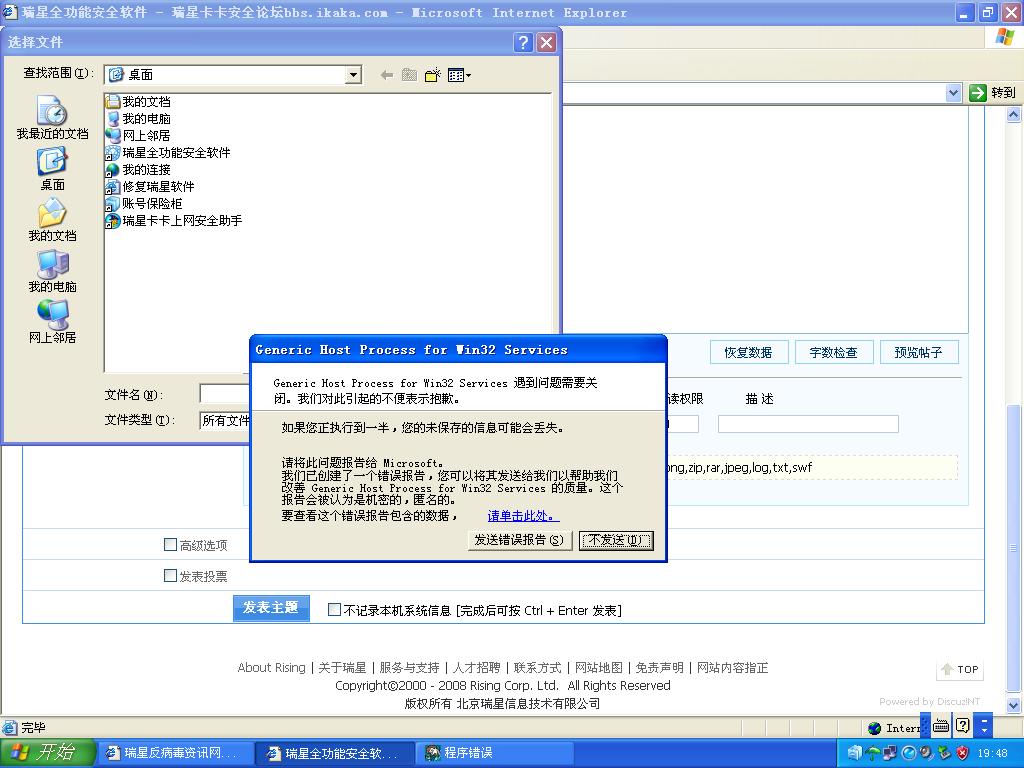
Task: Click the keyboard language bar icon
Action: (x=941, y=726)
